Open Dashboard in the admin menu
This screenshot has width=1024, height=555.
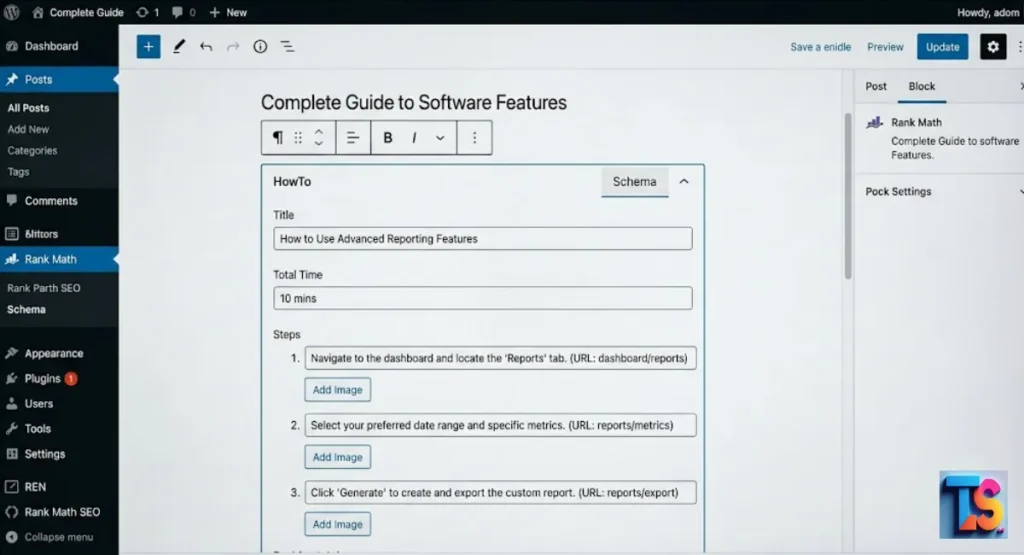point(59,46)
